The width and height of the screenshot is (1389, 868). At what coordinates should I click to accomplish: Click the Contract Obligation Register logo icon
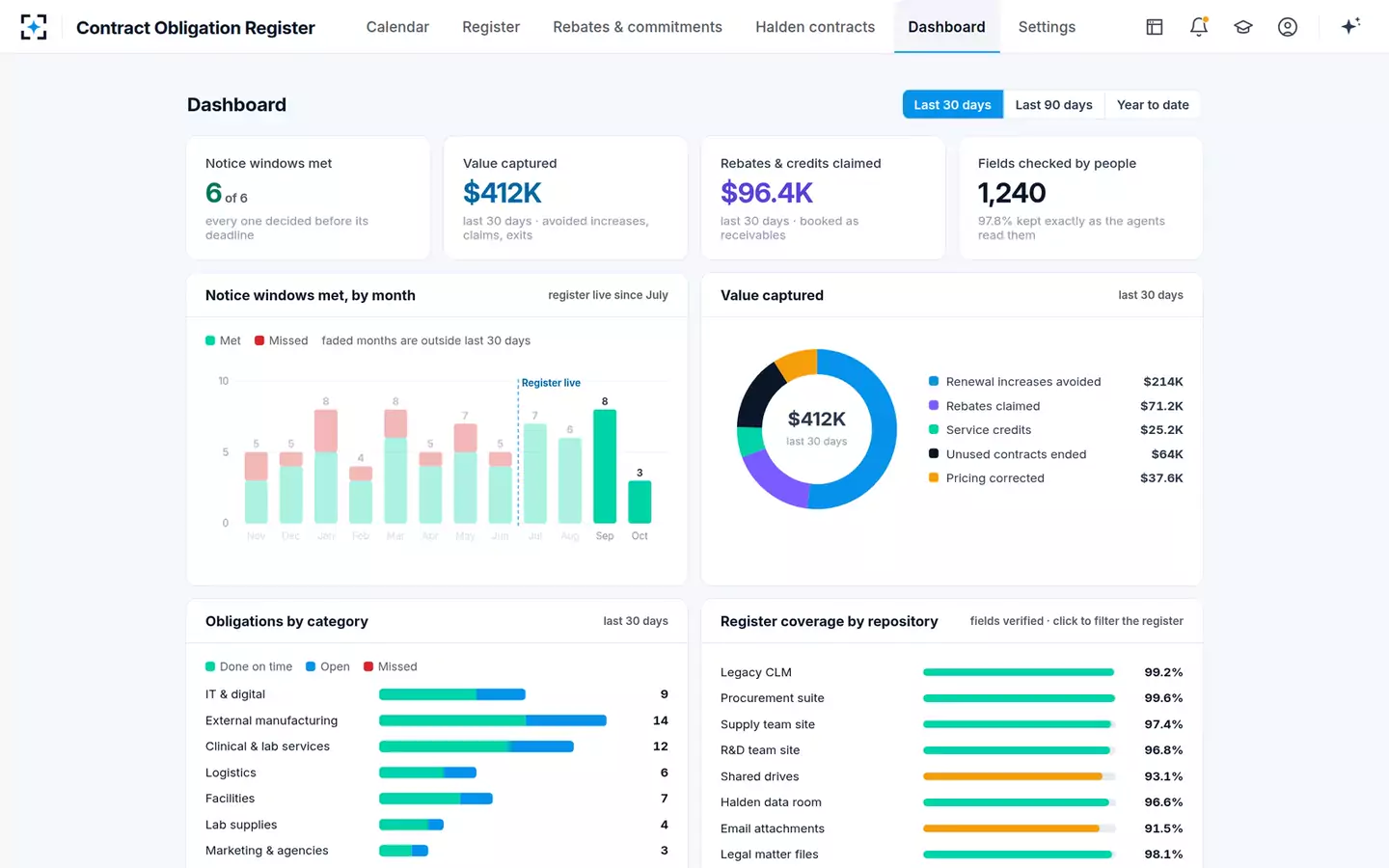coord(34,27)
